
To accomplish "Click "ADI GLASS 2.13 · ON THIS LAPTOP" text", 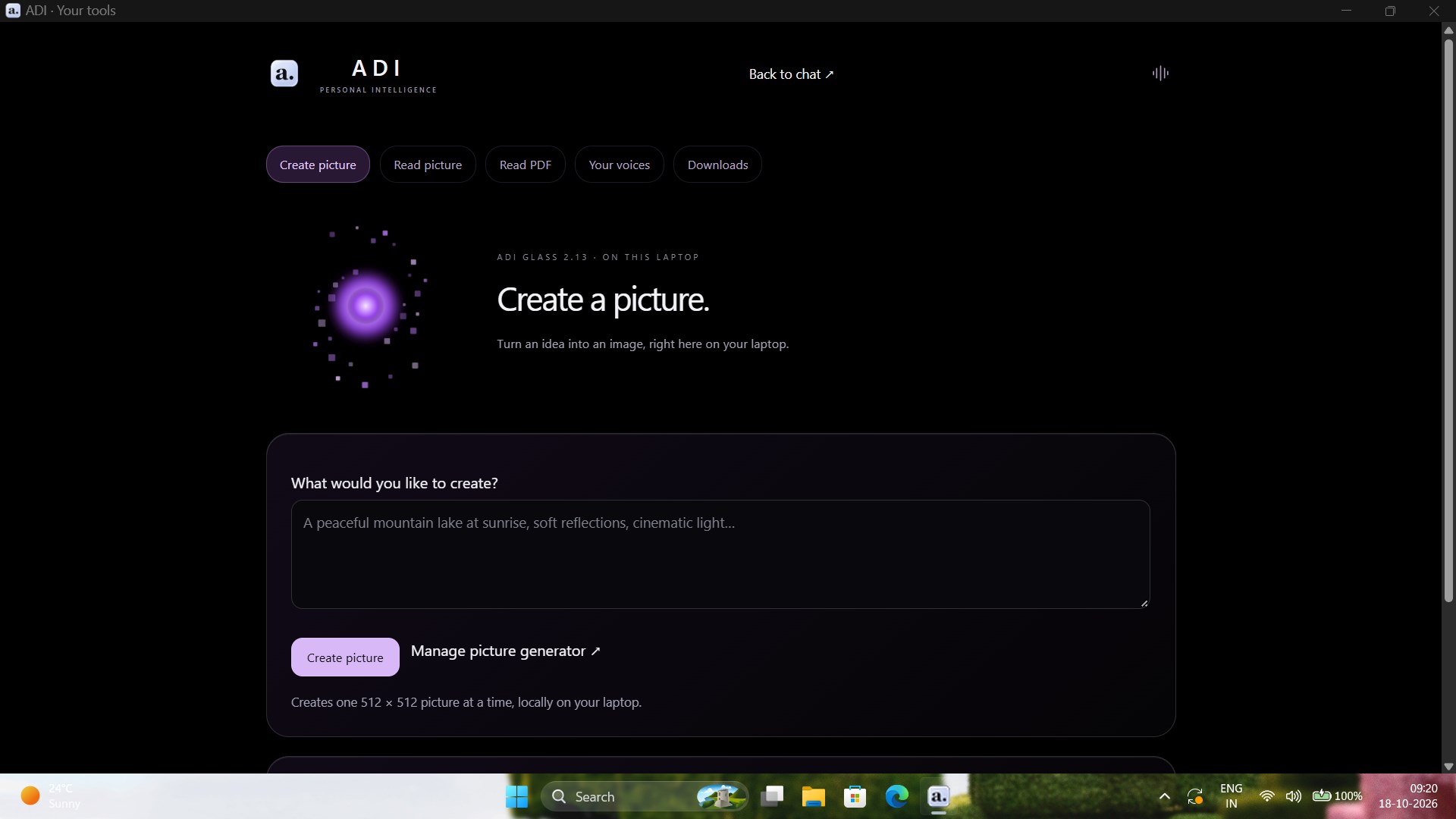I will [598, 257].
